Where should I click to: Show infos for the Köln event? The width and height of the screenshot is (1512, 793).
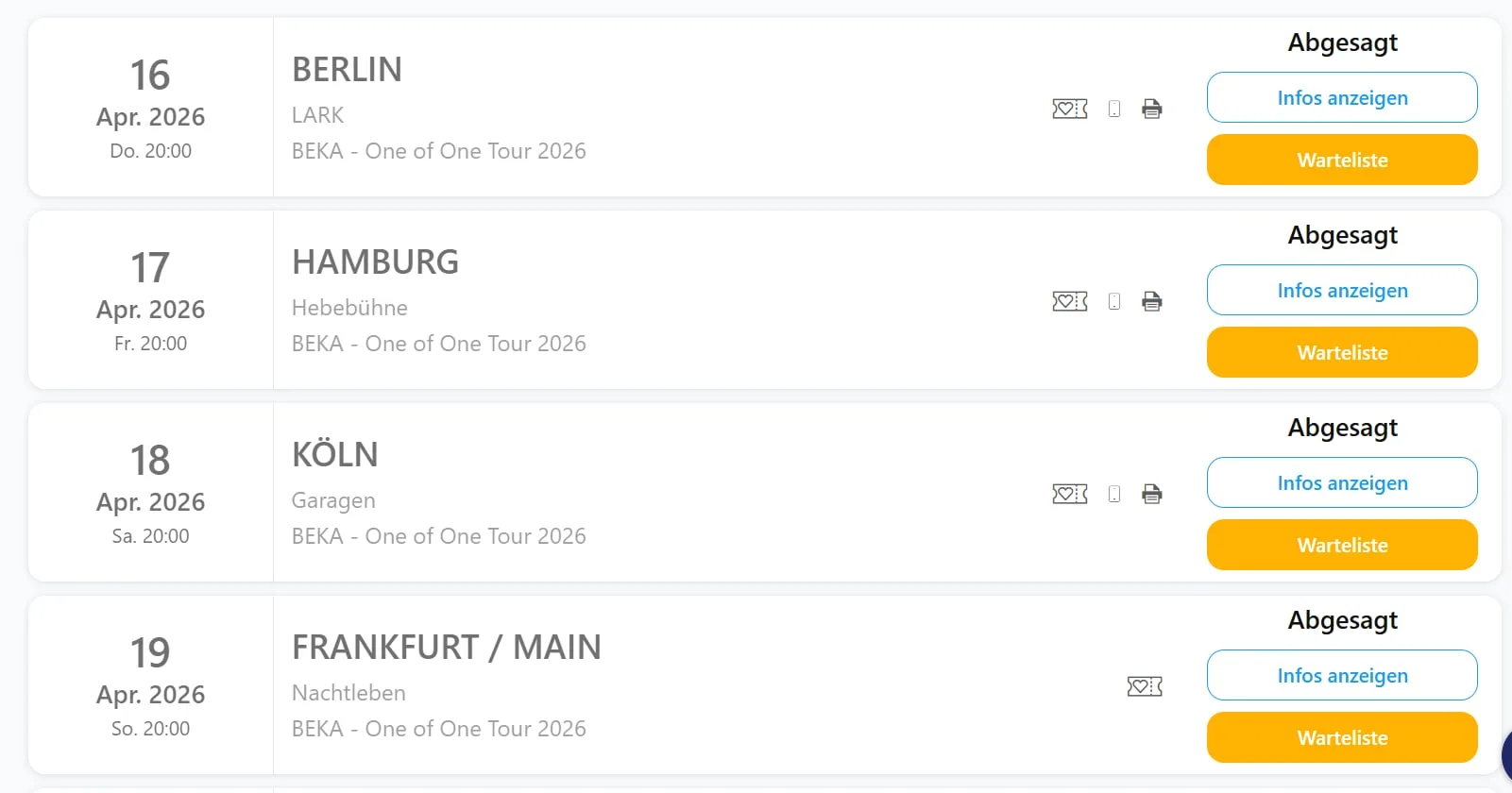coord(1341,483)
